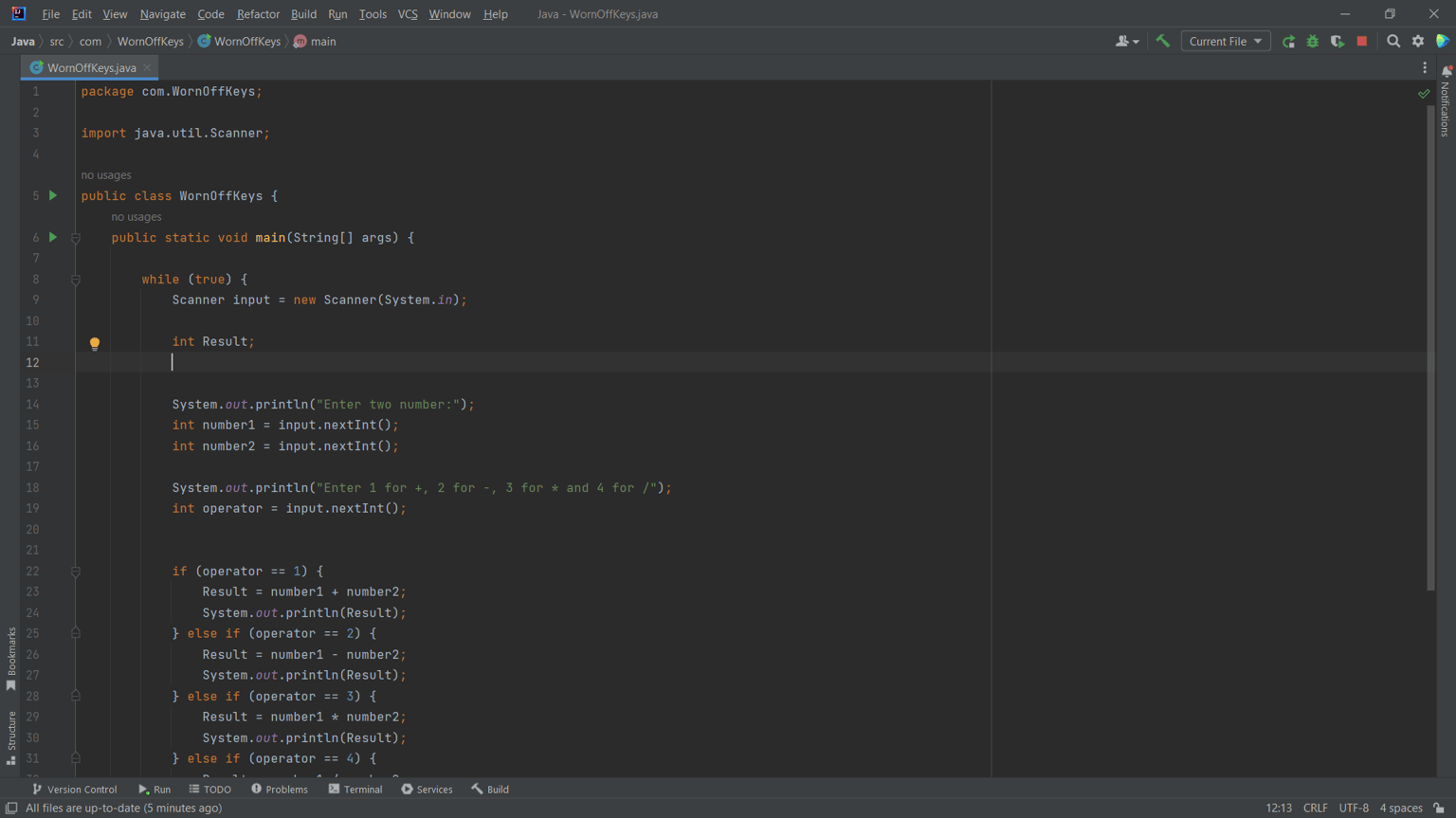Click 'no usages' hint above main method

pyautogui.click(x=136, y=217)
